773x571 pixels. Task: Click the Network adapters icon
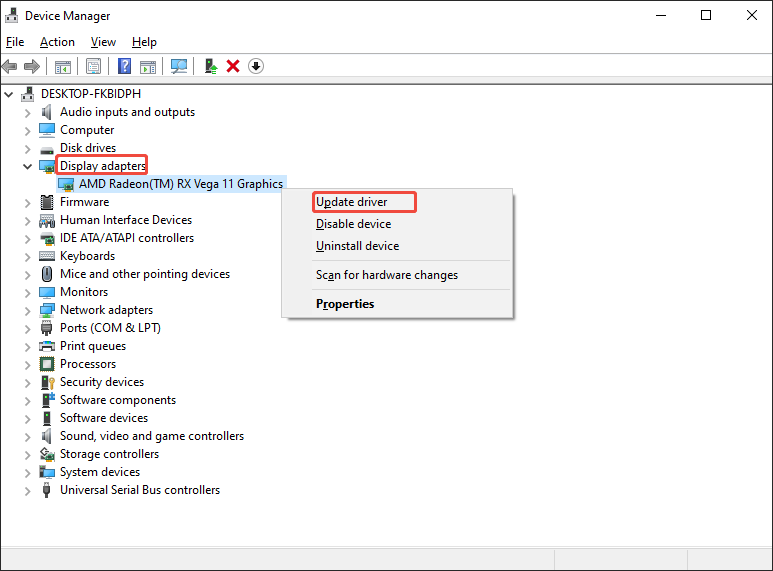tap(47, 310)
